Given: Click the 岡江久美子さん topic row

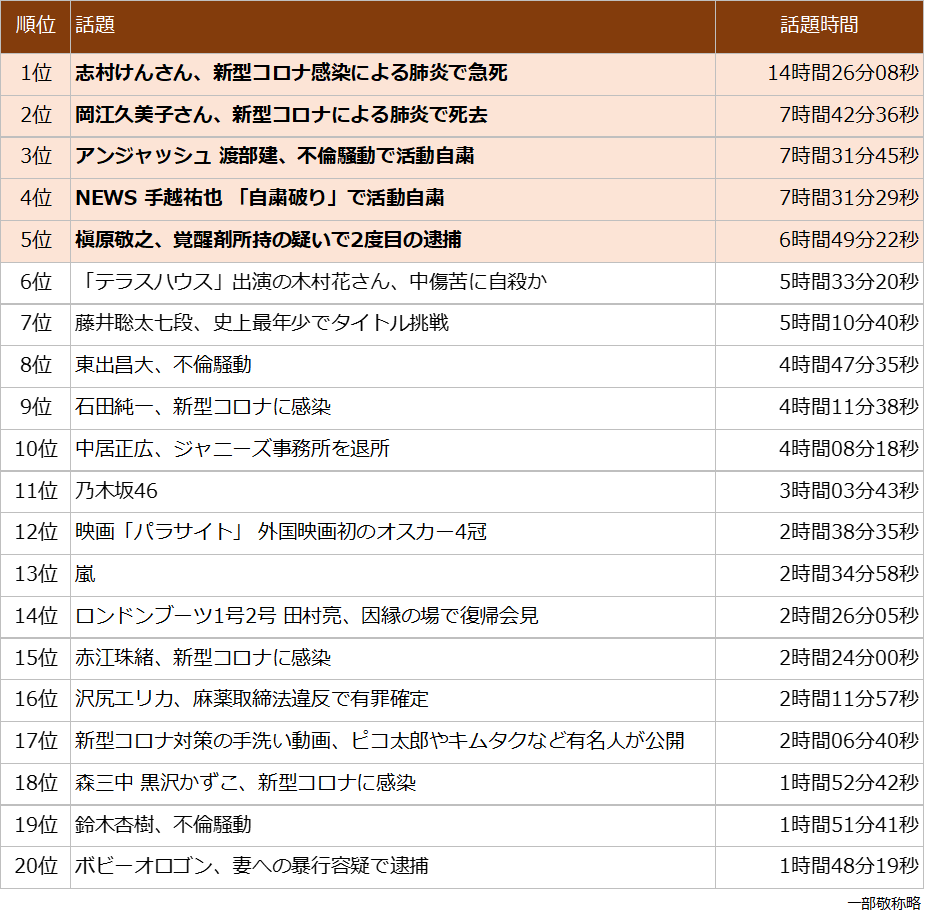Looking at the screenshot, I should 281,115.
